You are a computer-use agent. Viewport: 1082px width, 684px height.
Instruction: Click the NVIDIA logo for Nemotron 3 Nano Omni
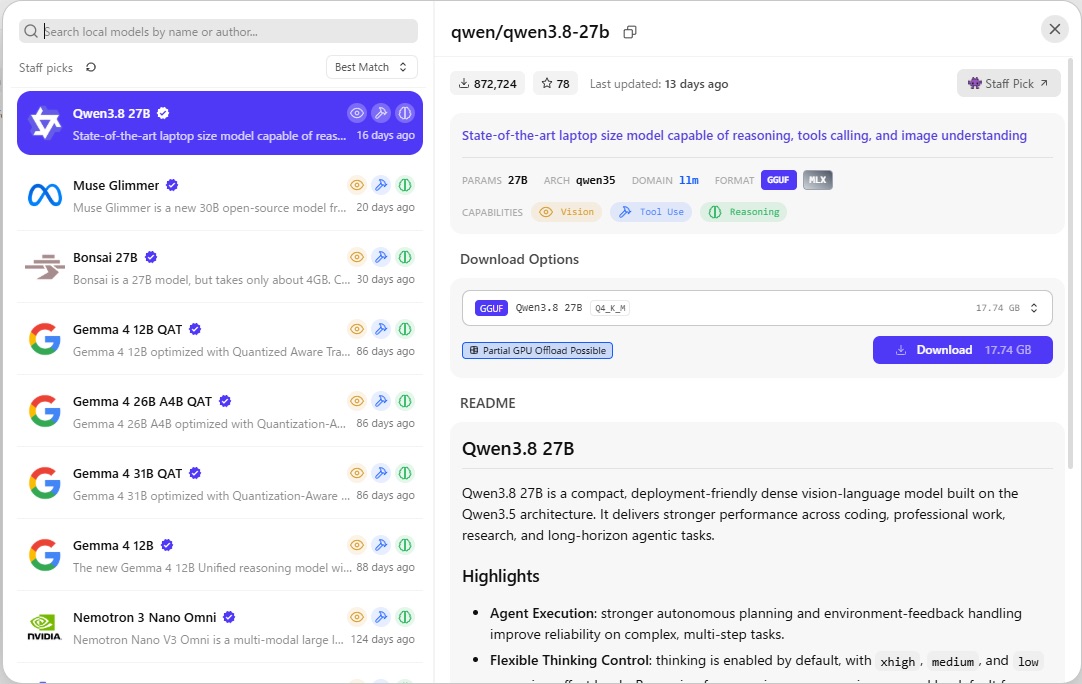45,627
